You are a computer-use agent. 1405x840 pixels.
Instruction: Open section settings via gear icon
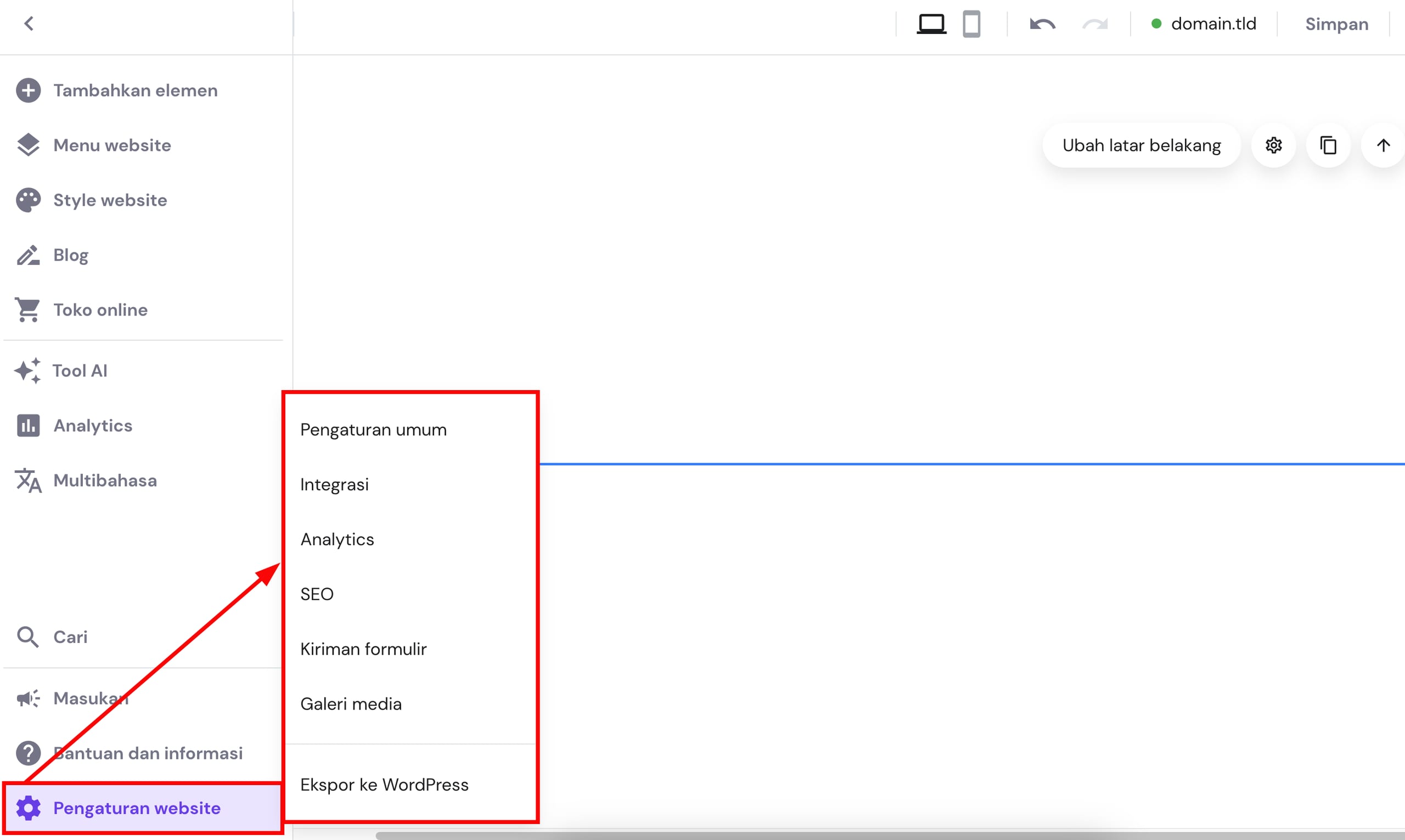pyautogui.click(x=1274, y=145)
